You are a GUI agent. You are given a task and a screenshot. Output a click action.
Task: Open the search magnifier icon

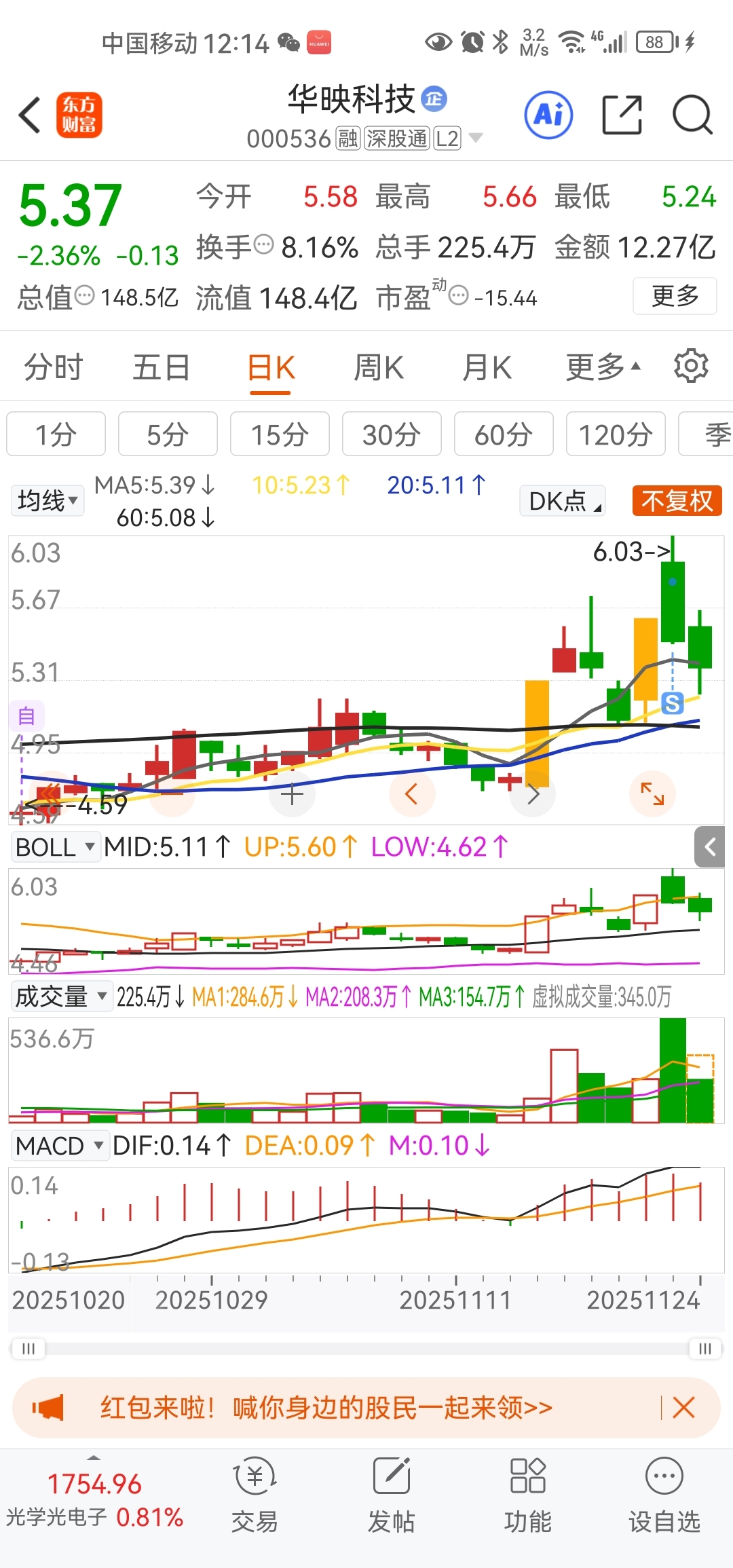(x=692, y=115)
